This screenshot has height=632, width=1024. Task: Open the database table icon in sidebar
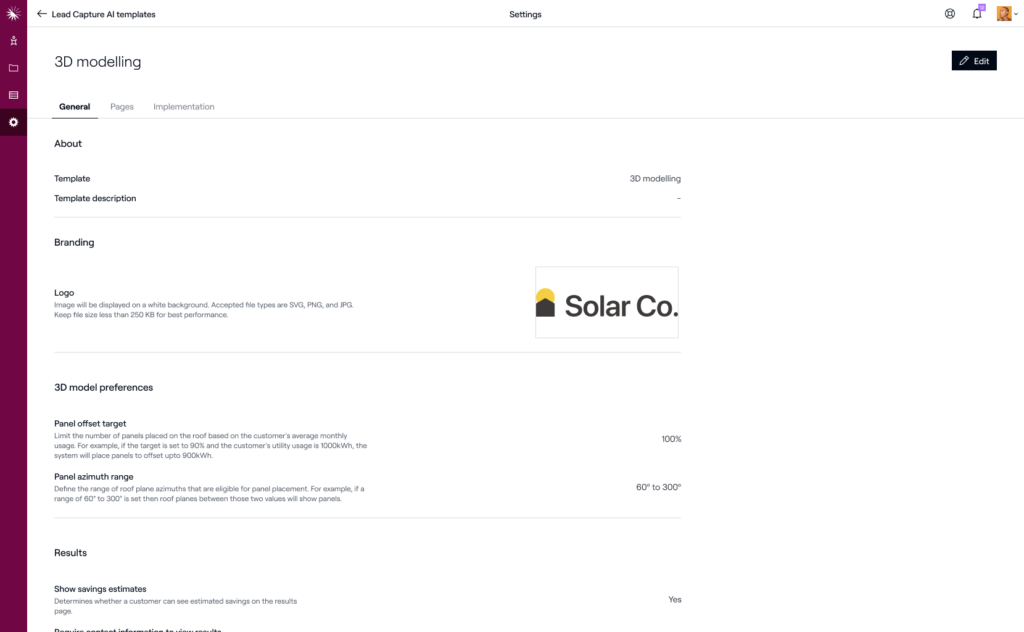(x=13, y=95)
